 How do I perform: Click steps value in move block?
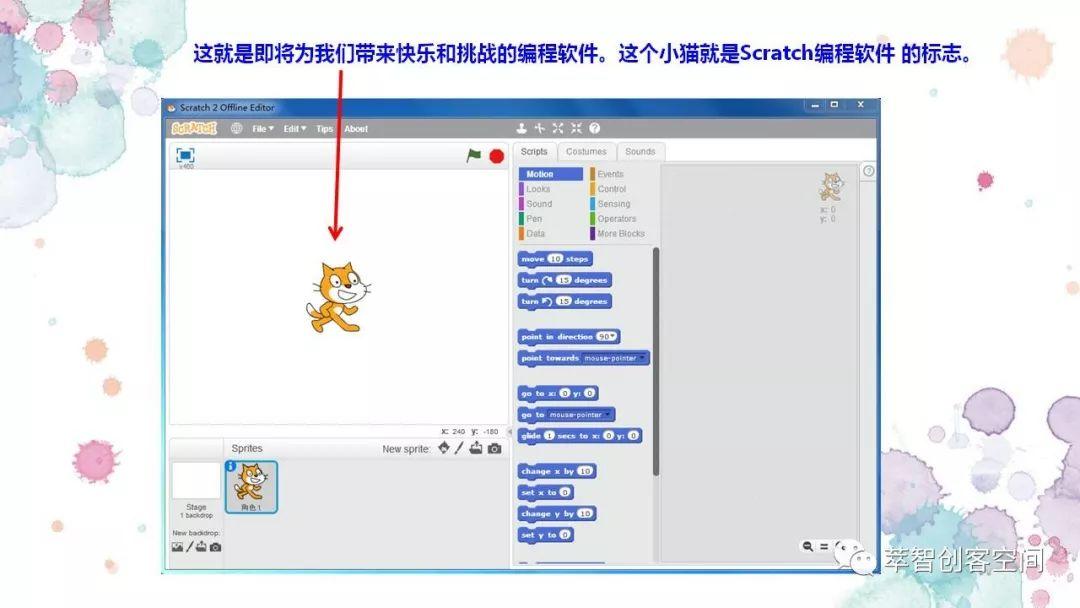[x=555, y=259]
